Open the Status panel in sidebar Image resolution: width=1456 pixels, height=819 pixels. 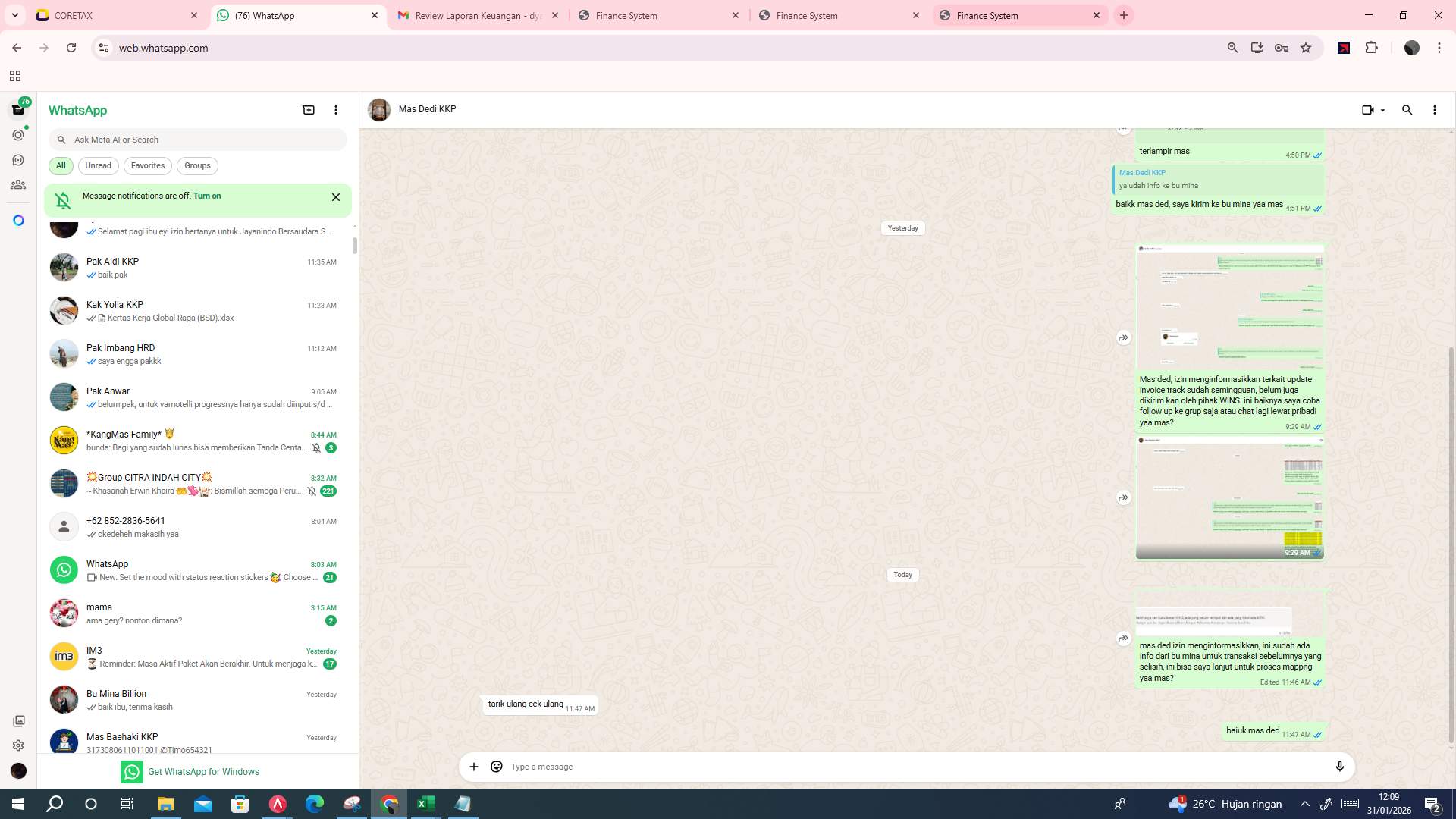18,134
